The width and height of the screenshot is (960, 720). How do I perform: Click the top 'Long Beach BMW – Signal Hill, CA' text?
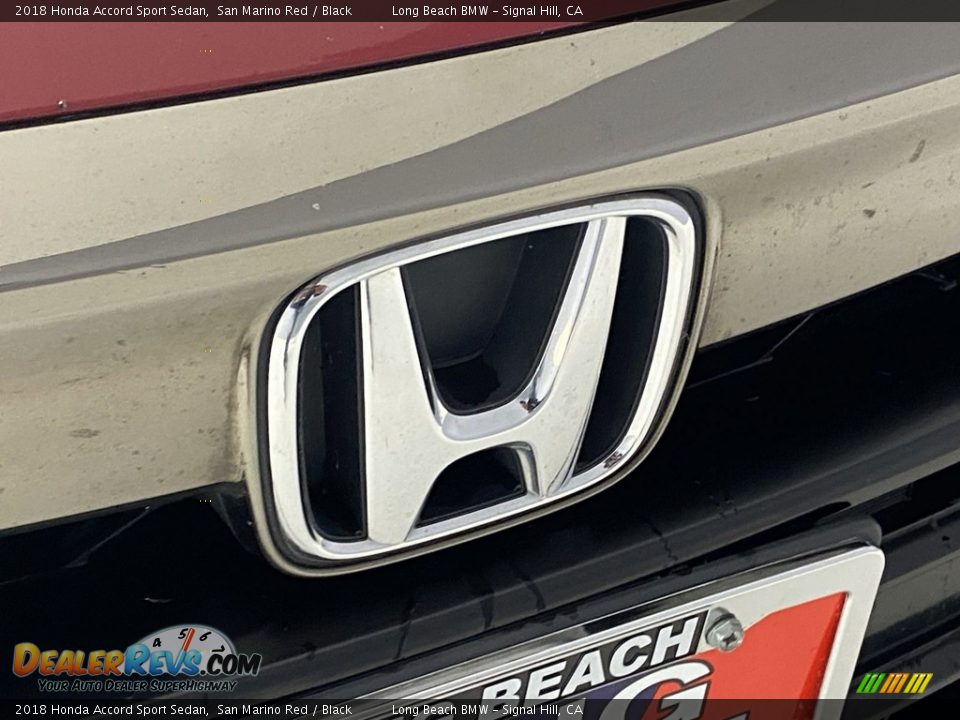[487, 10]
